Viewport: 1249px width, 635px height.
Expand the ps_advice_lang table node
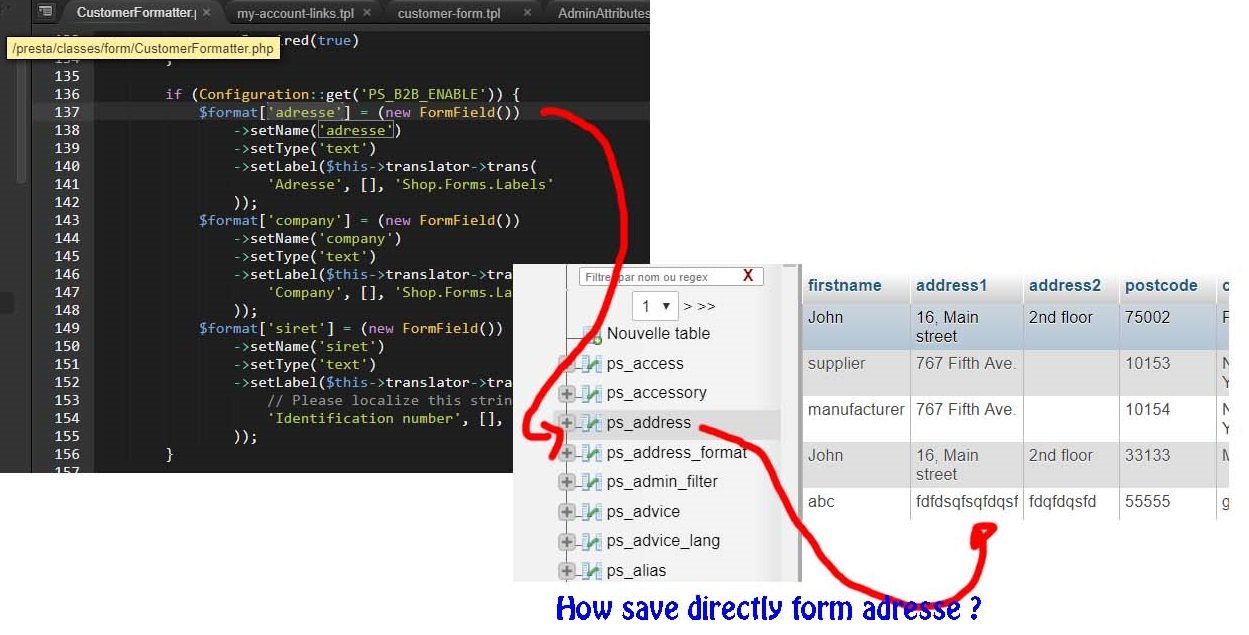(x=567, y=541)
